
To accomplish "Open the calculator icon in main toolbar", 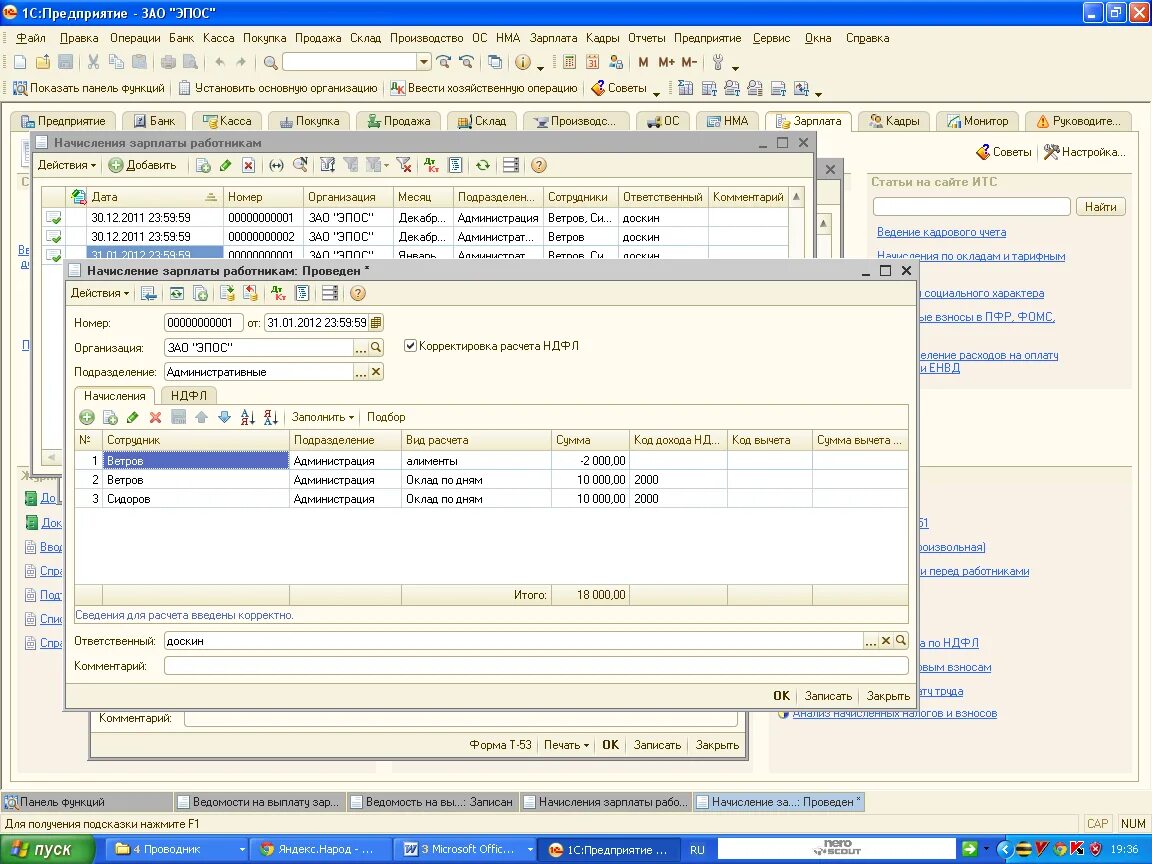I will pos(569,62).
